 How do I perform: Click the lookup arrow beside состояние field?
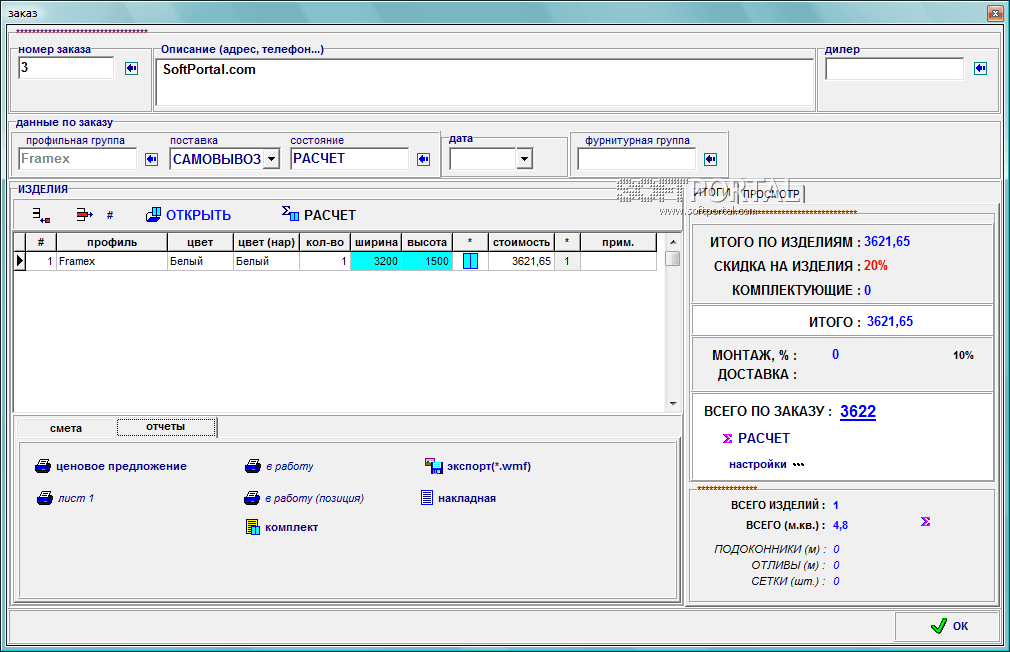(423, 159)
